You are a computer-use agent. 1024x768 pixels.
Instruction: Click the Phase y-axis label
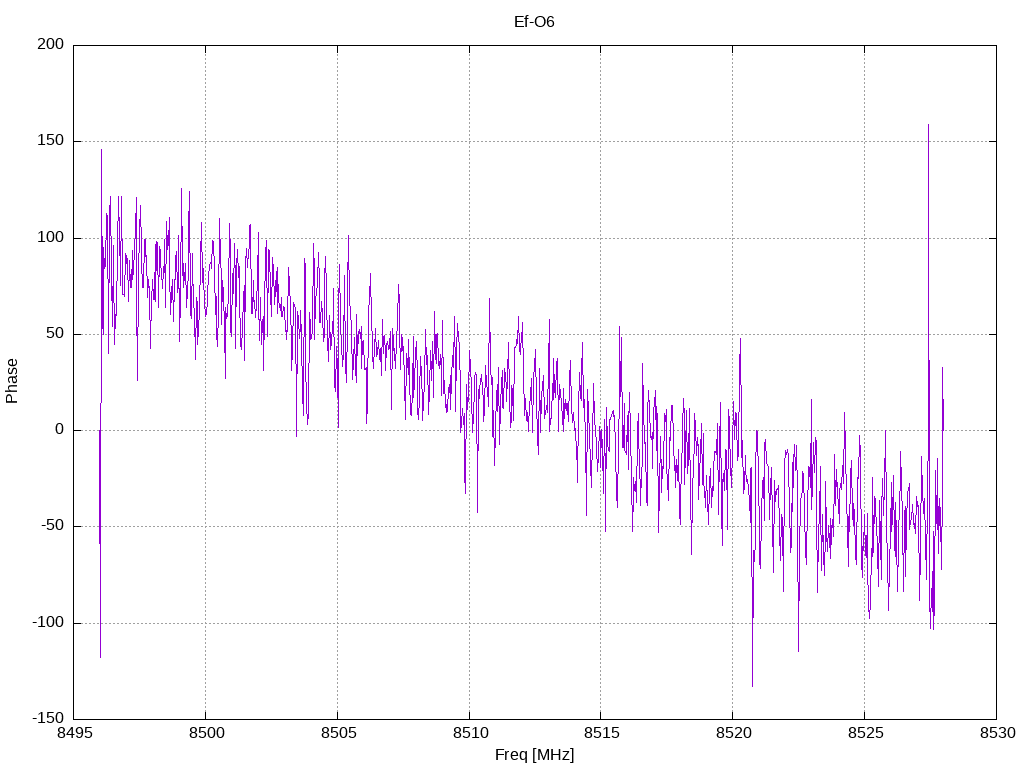pyautogui.click(x=12, y=381)
